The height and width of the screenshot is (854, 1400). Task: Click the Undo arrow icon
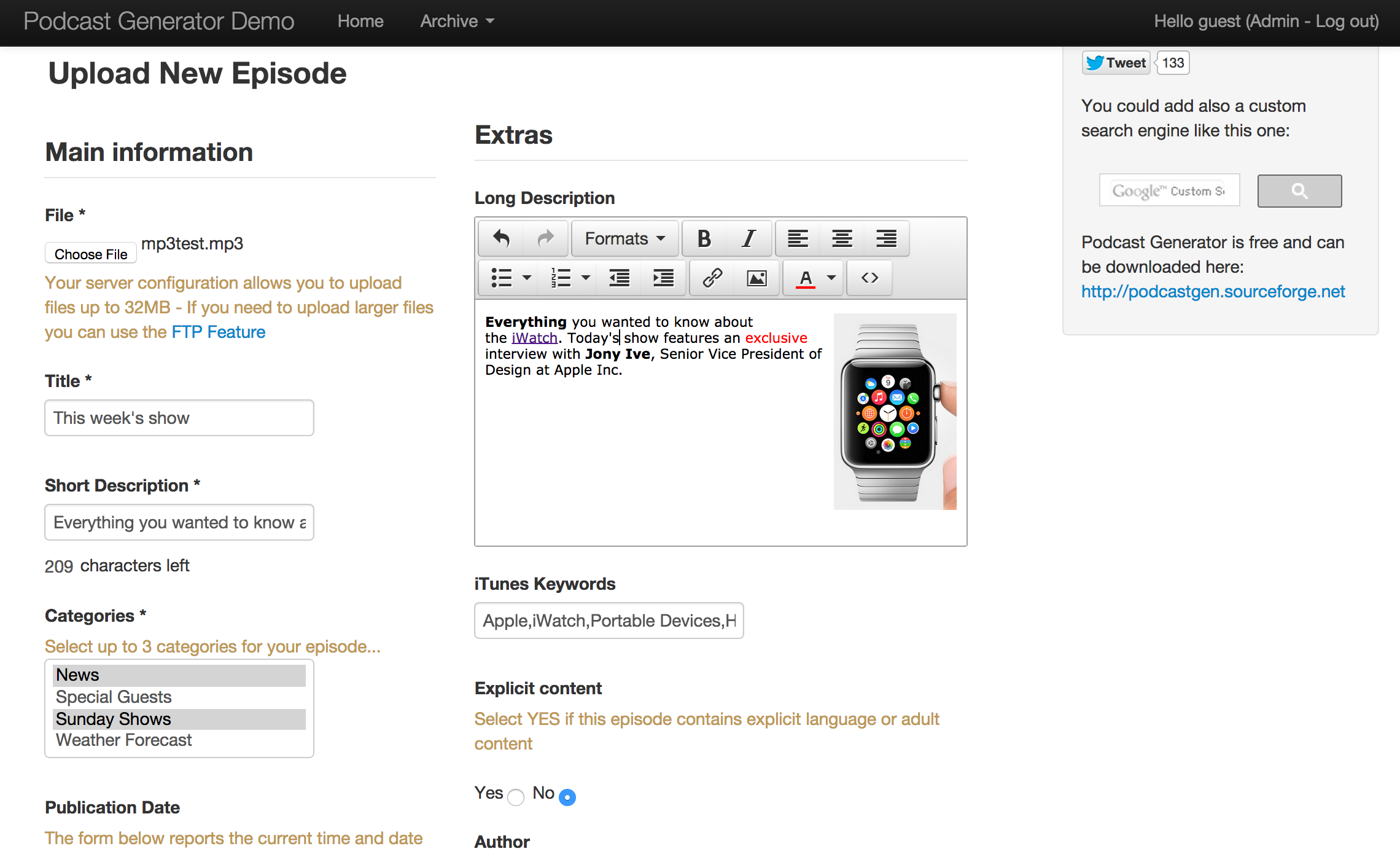tap(500, 237)
